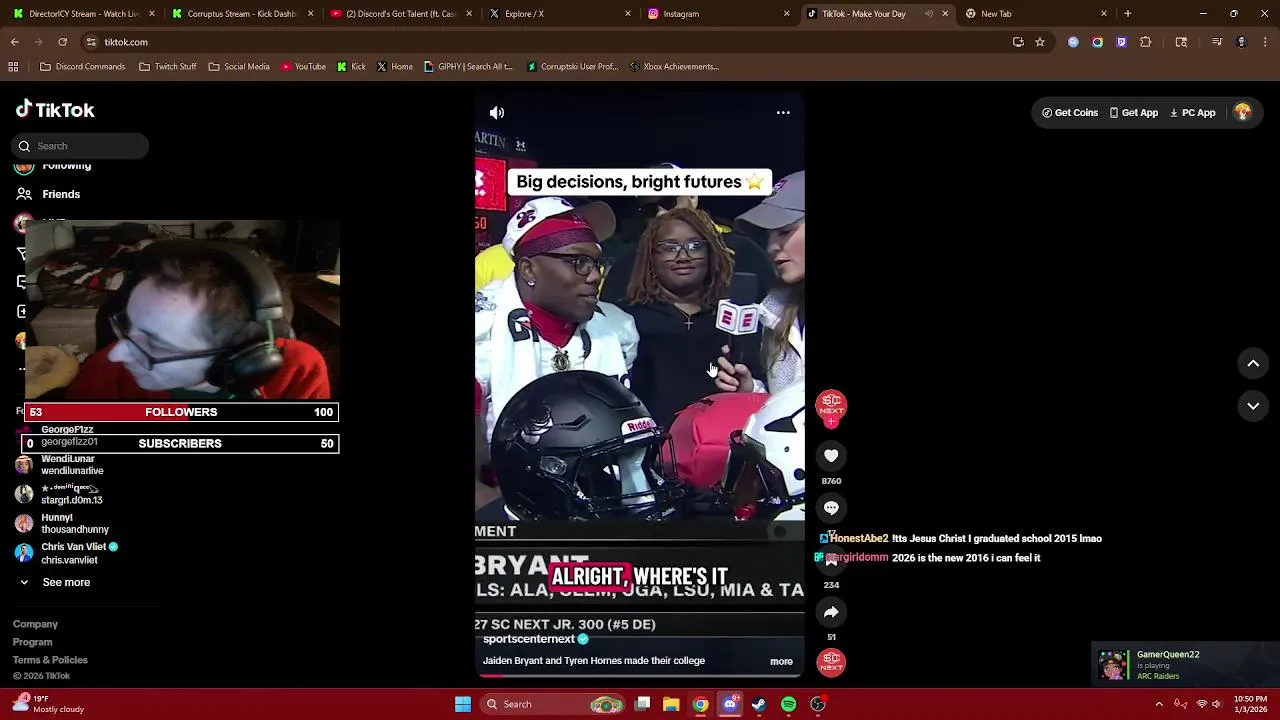Click the Company footer link

35,624
